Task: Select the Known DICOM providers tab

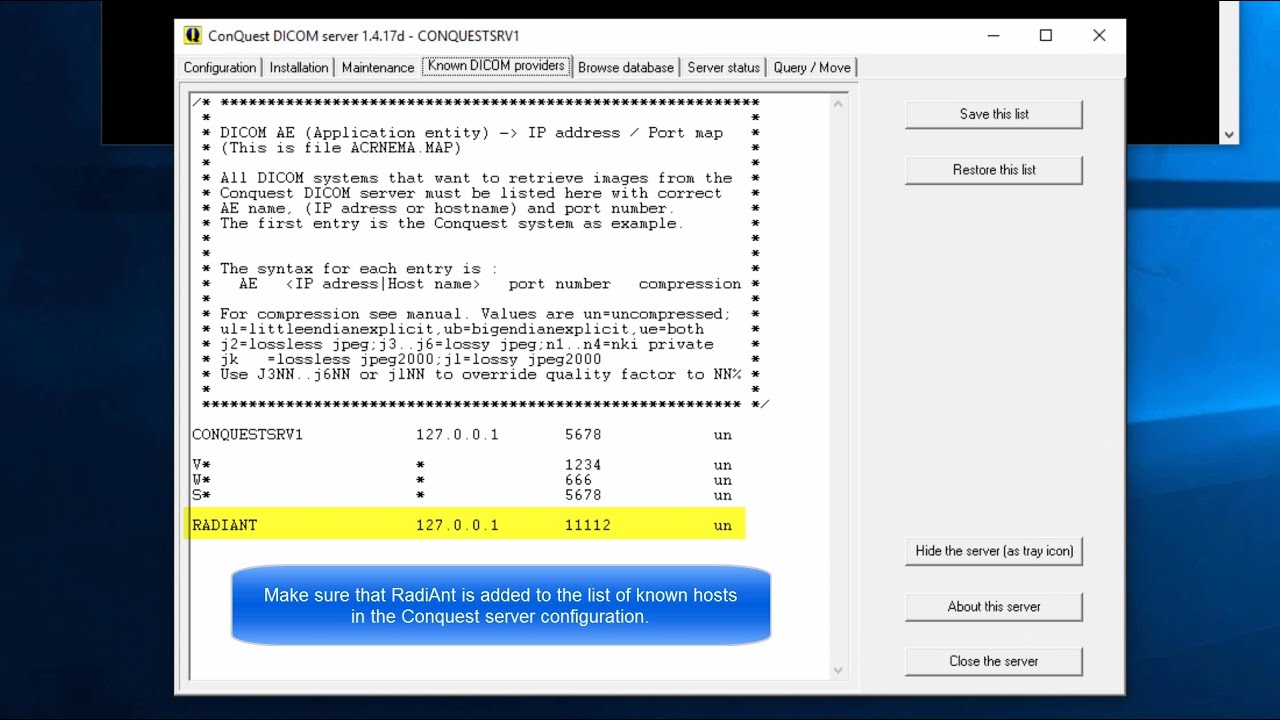Action: click(497, 66)
